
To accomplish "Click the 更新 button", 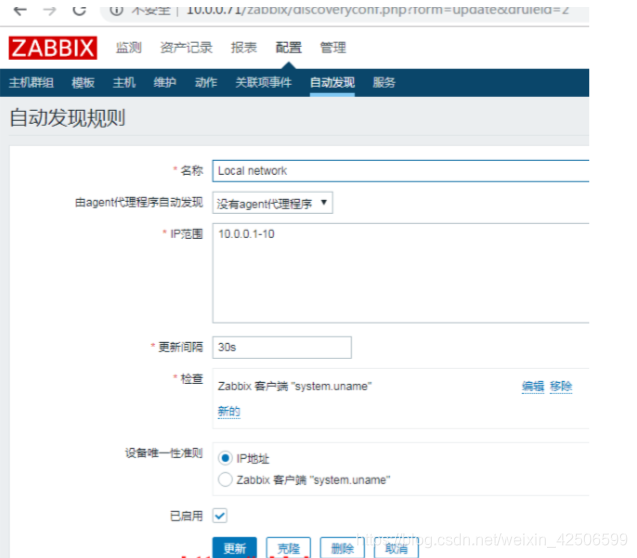I will click(234, 548).
